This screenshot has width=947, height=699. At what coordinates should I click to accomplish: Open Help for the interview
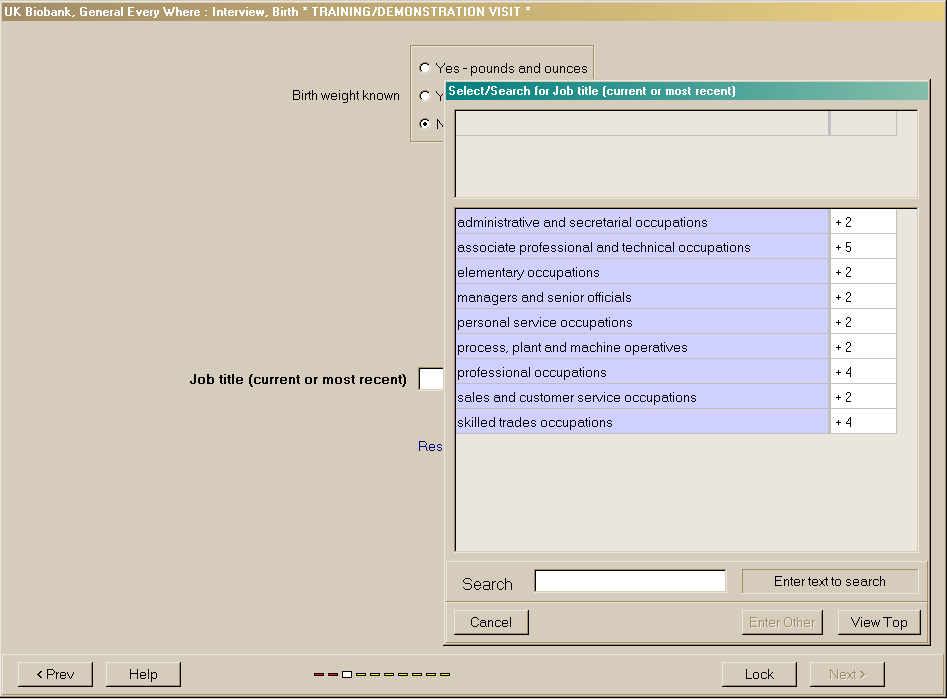[x=143, y=674]
